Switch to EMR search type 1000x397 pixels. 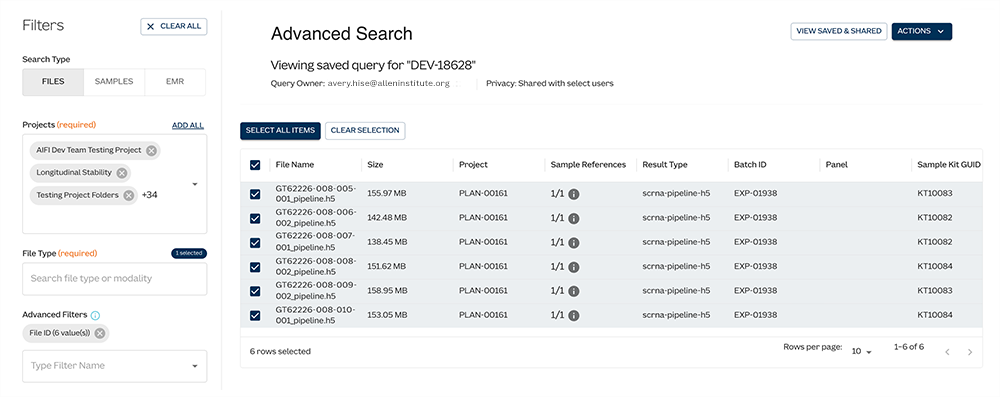175,82
